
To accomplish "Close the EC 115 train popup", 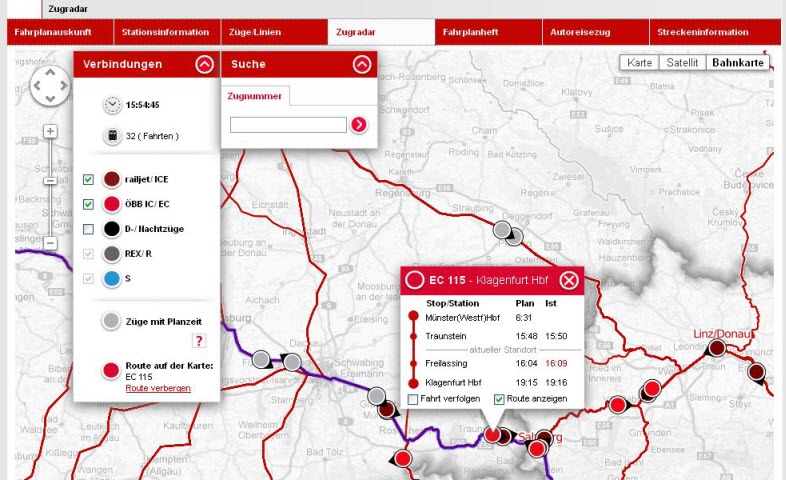I will coord(568,280).
